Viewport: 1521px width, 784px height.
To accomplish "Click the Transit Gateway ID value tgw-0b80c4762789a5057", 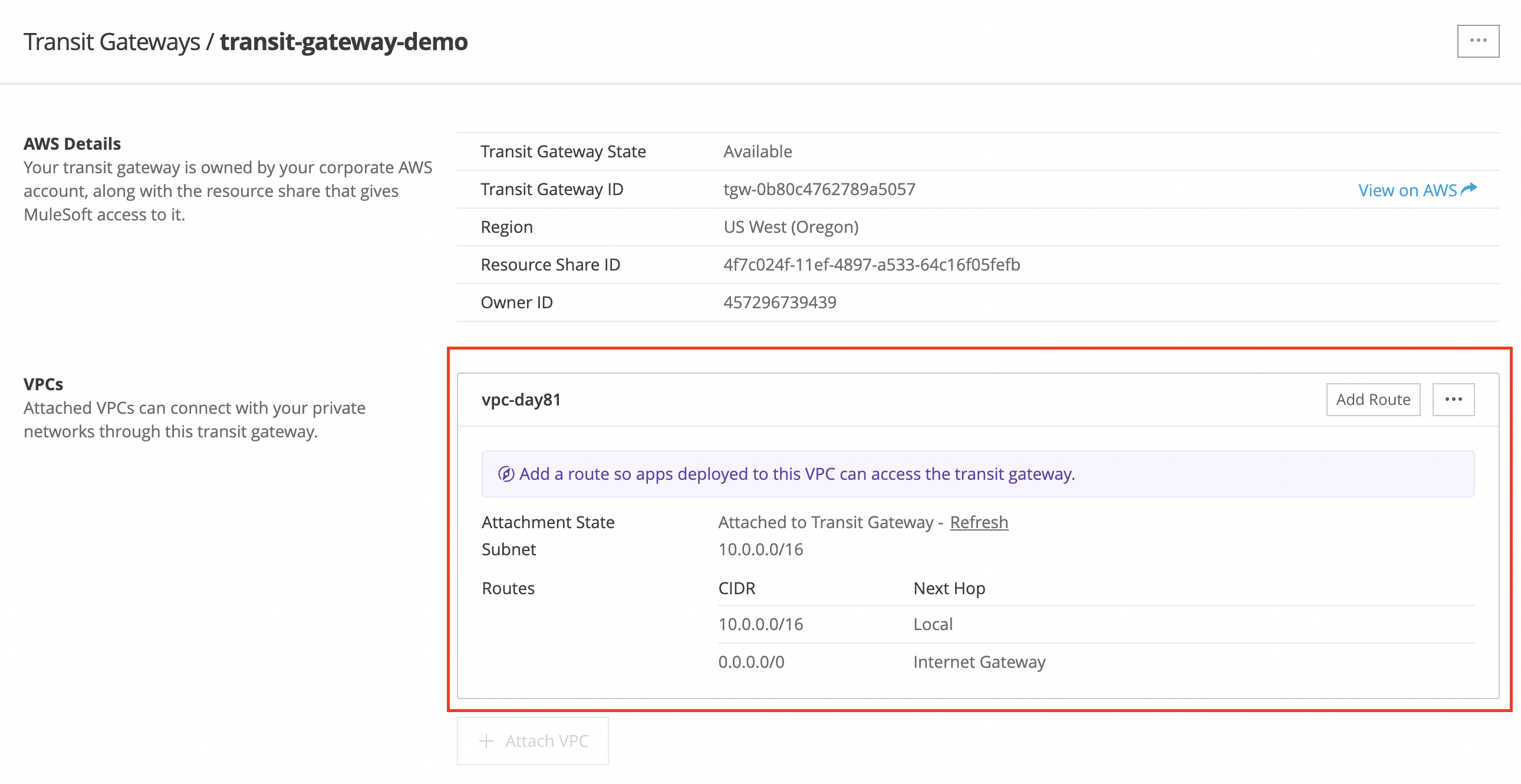I will point(819,189).
